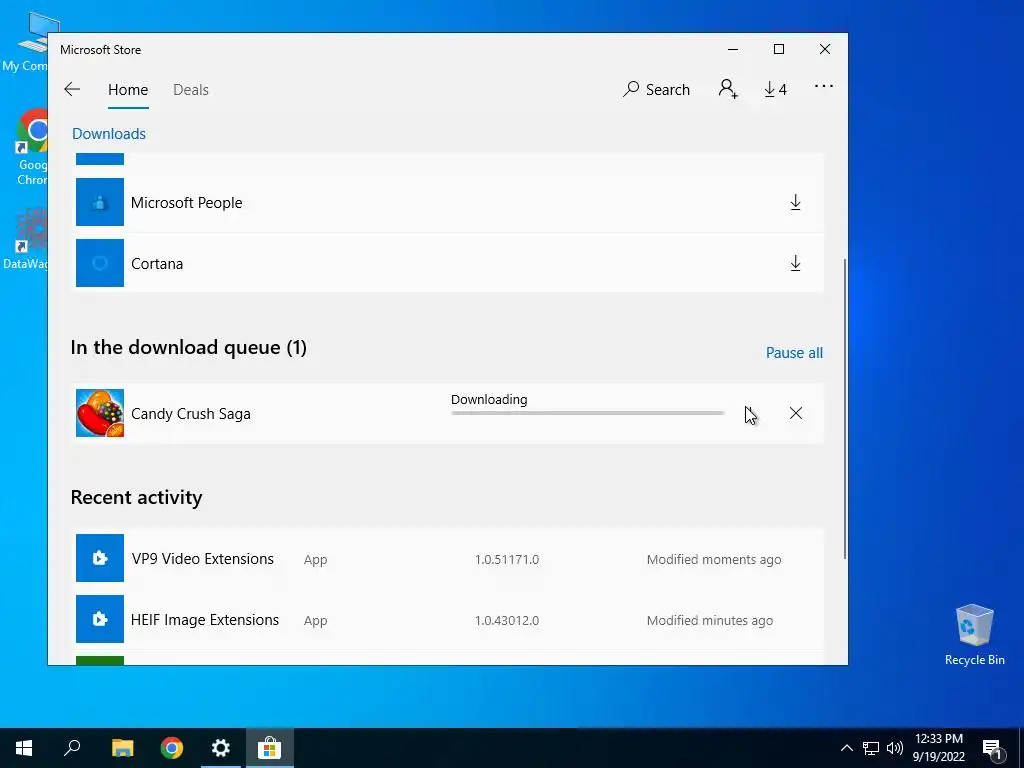
Task: Click Pause all link
Action: pyautogui.click(x=794, y=353)
